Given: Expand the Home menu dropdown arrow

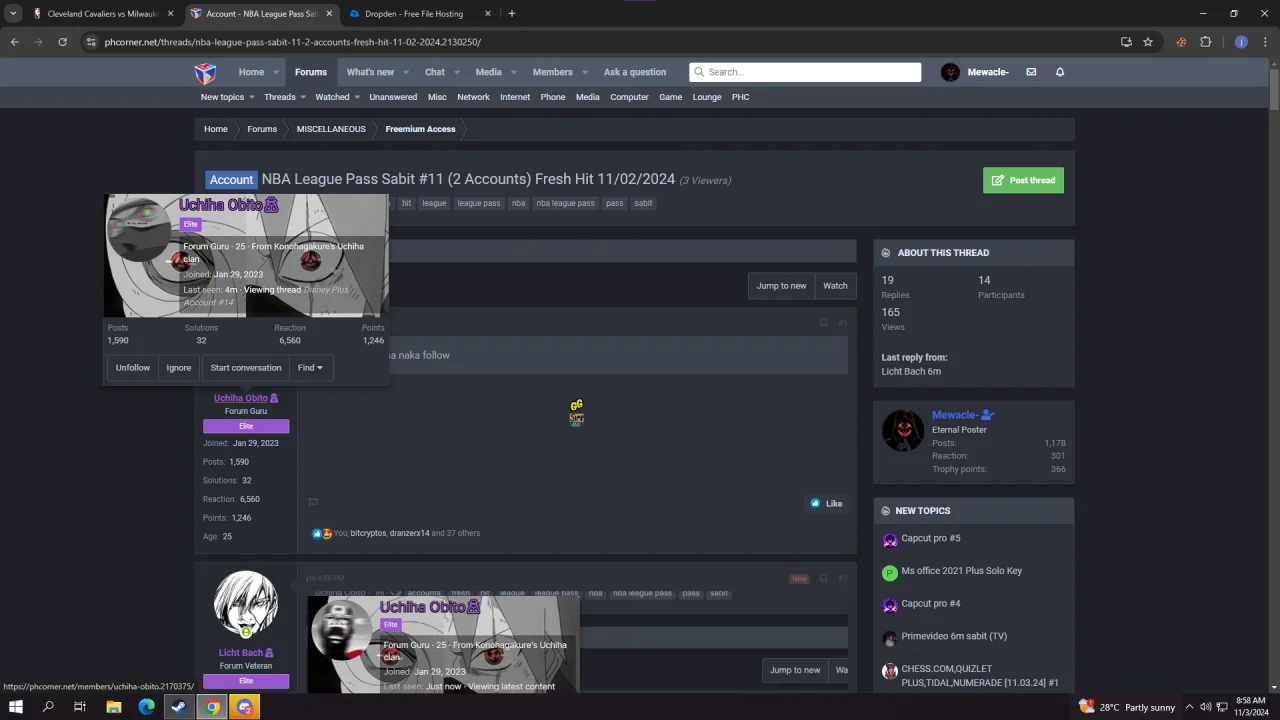Looking at the screenshot, I should pyautogui.click(x=278, y=72).
